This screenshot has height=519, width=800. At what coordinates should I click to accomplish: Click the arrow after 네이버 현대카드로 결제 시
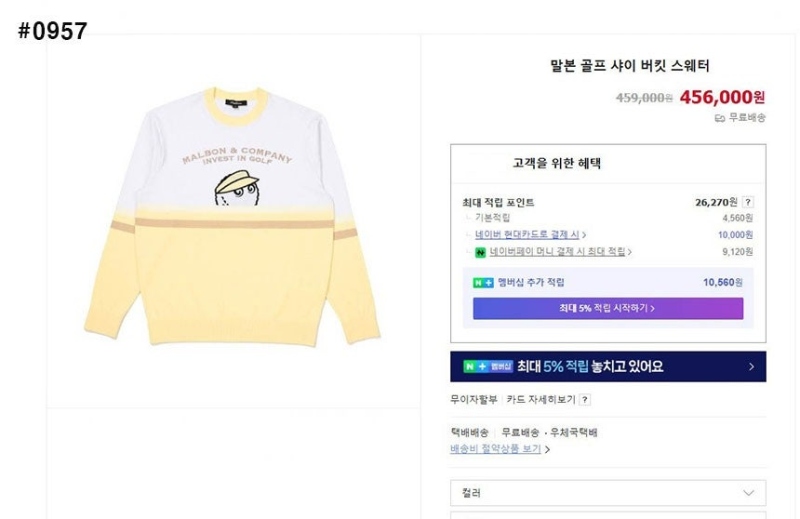[584, 235]
